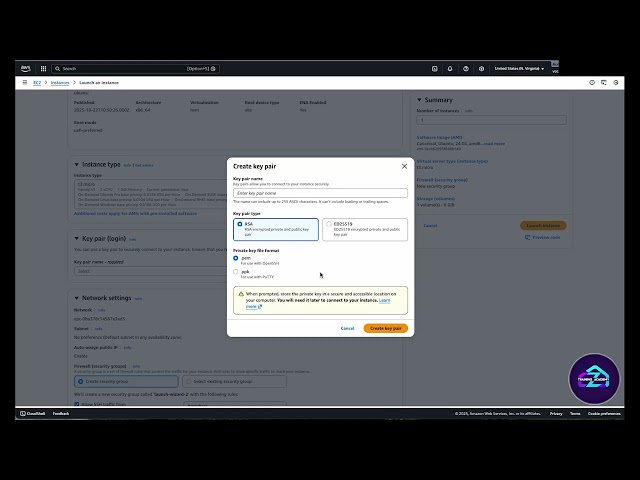Click the Create key pair button

pyautogui.click(x=385, y=328)
